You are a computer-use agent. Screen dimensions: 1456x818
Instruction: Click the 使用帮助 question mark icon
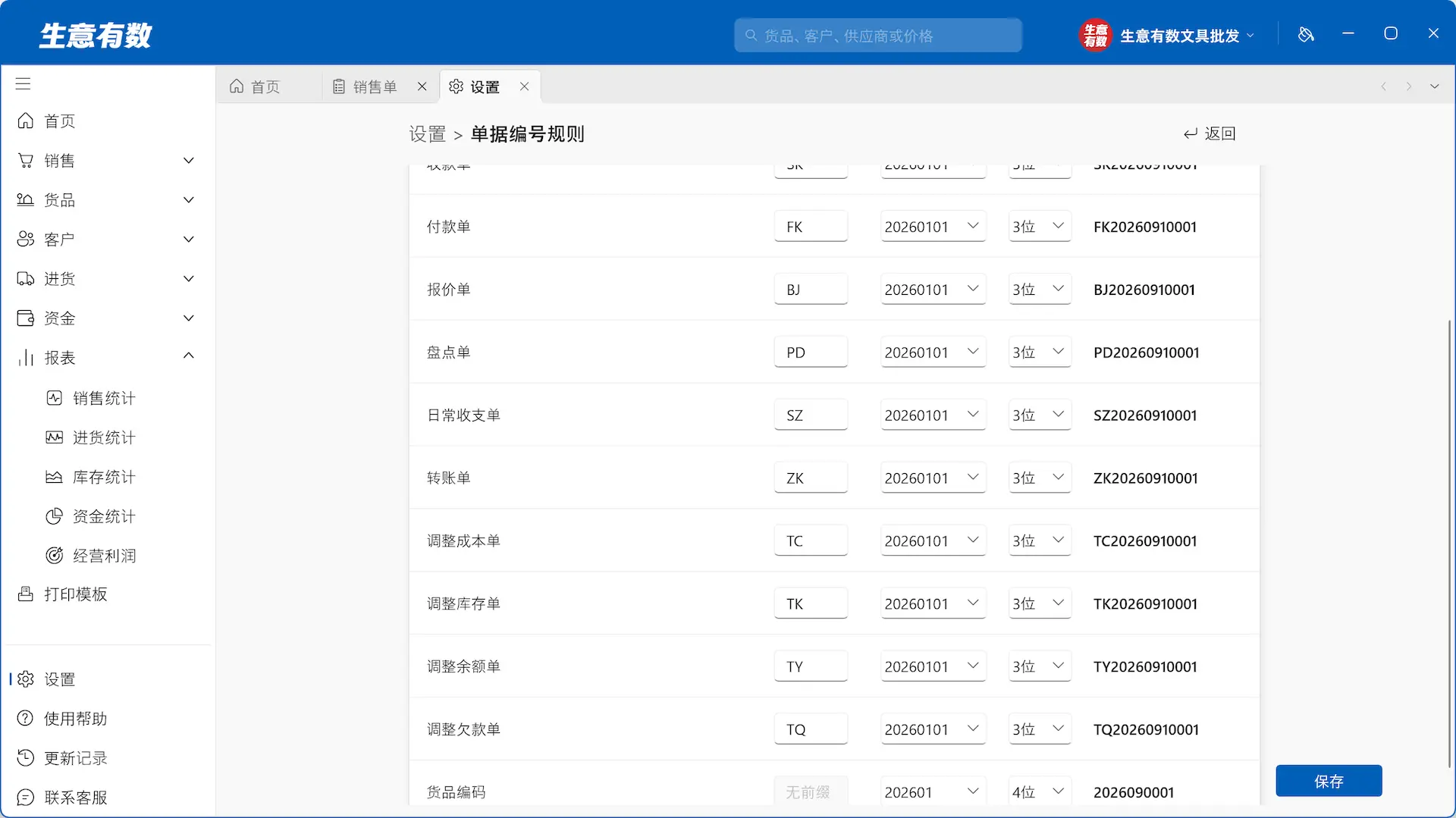(x=26, y=719)
